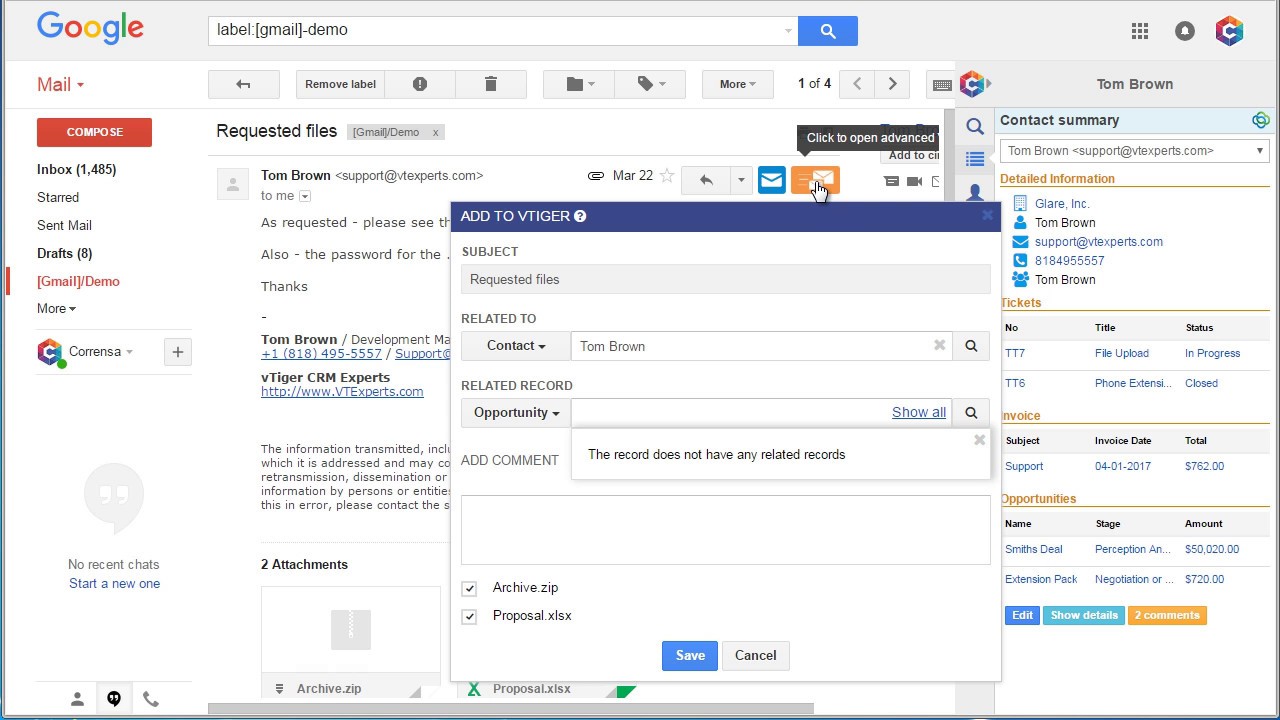This screenshot has height=720, width=1280.
Task: Click the Subject field Requested files
Action: point(726,279)
